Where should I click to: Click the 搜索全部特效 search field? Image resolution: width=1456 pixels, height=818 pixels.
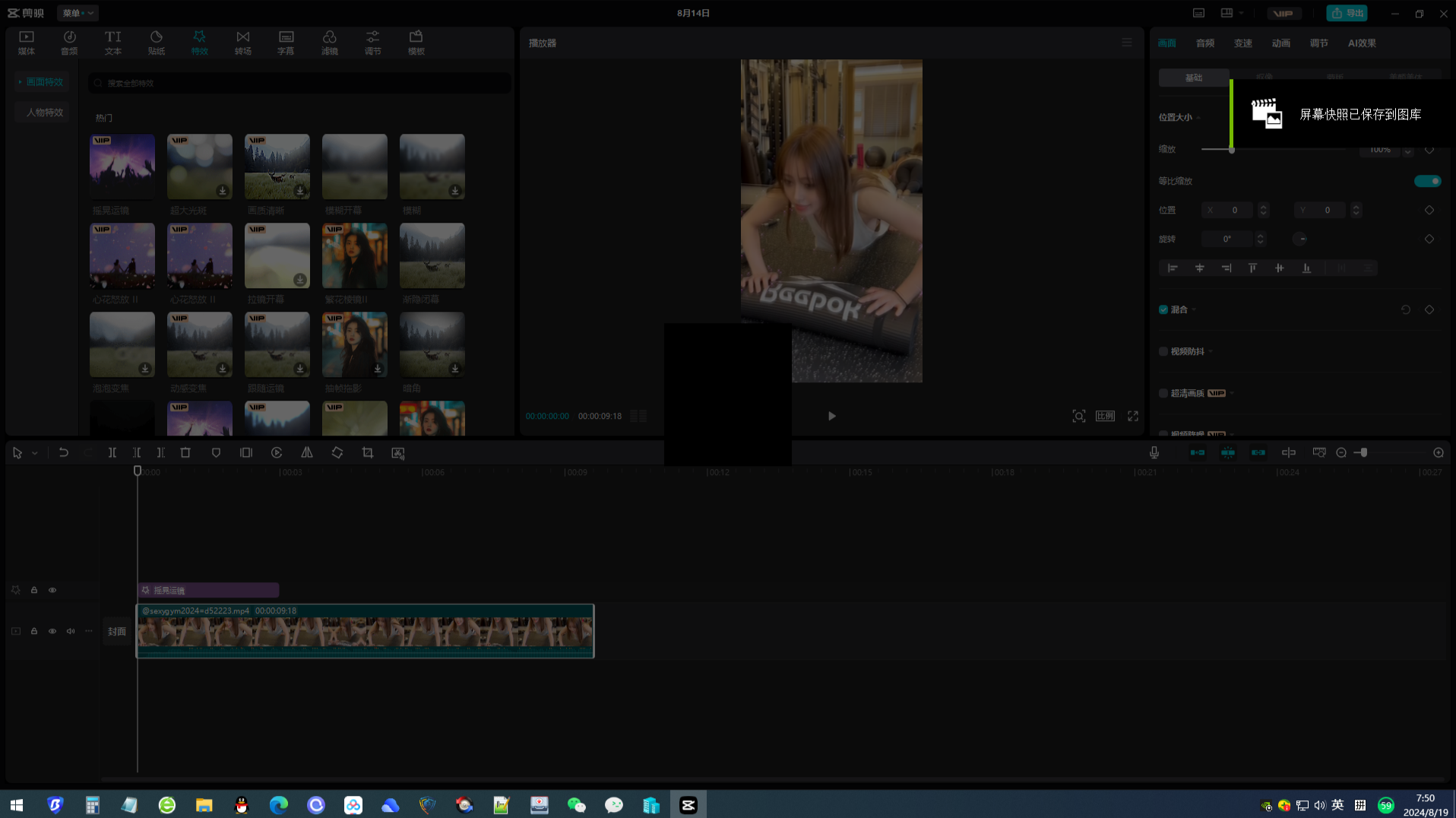coord(300,83)
